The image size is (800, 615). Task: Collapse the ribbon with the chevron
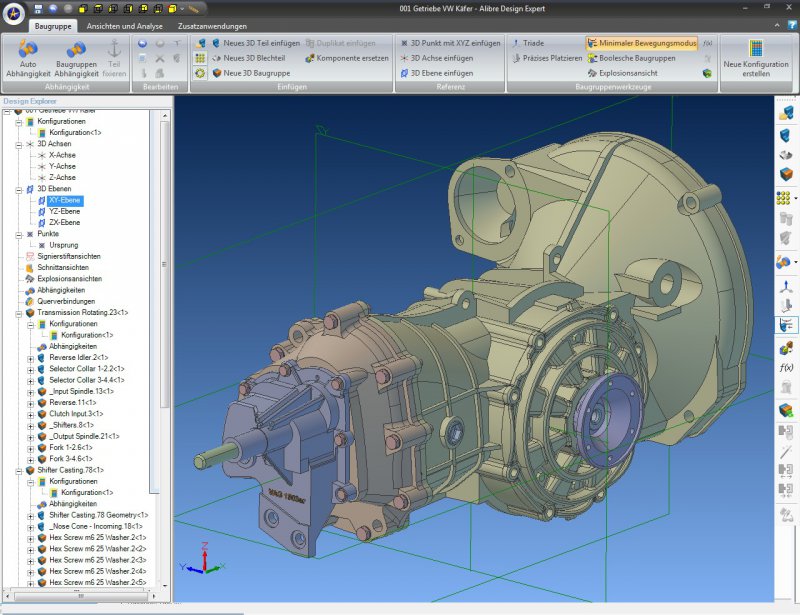pyautogui.click(x=777, y=25)
